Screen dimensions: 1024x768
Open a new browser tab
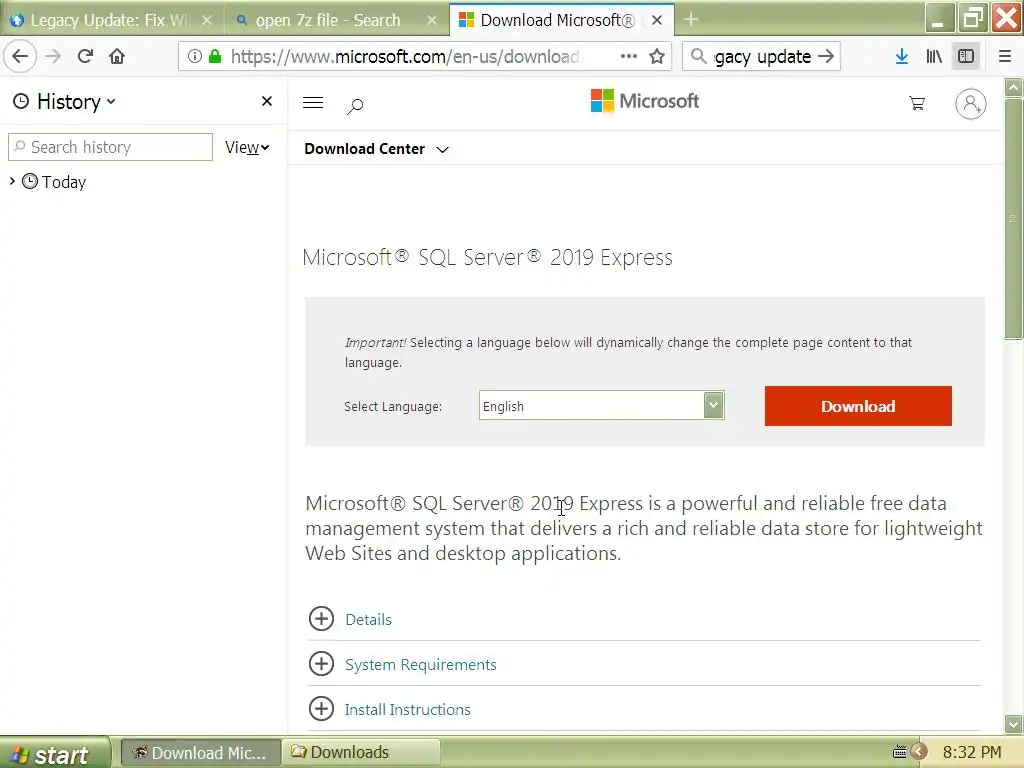(691, 20)
